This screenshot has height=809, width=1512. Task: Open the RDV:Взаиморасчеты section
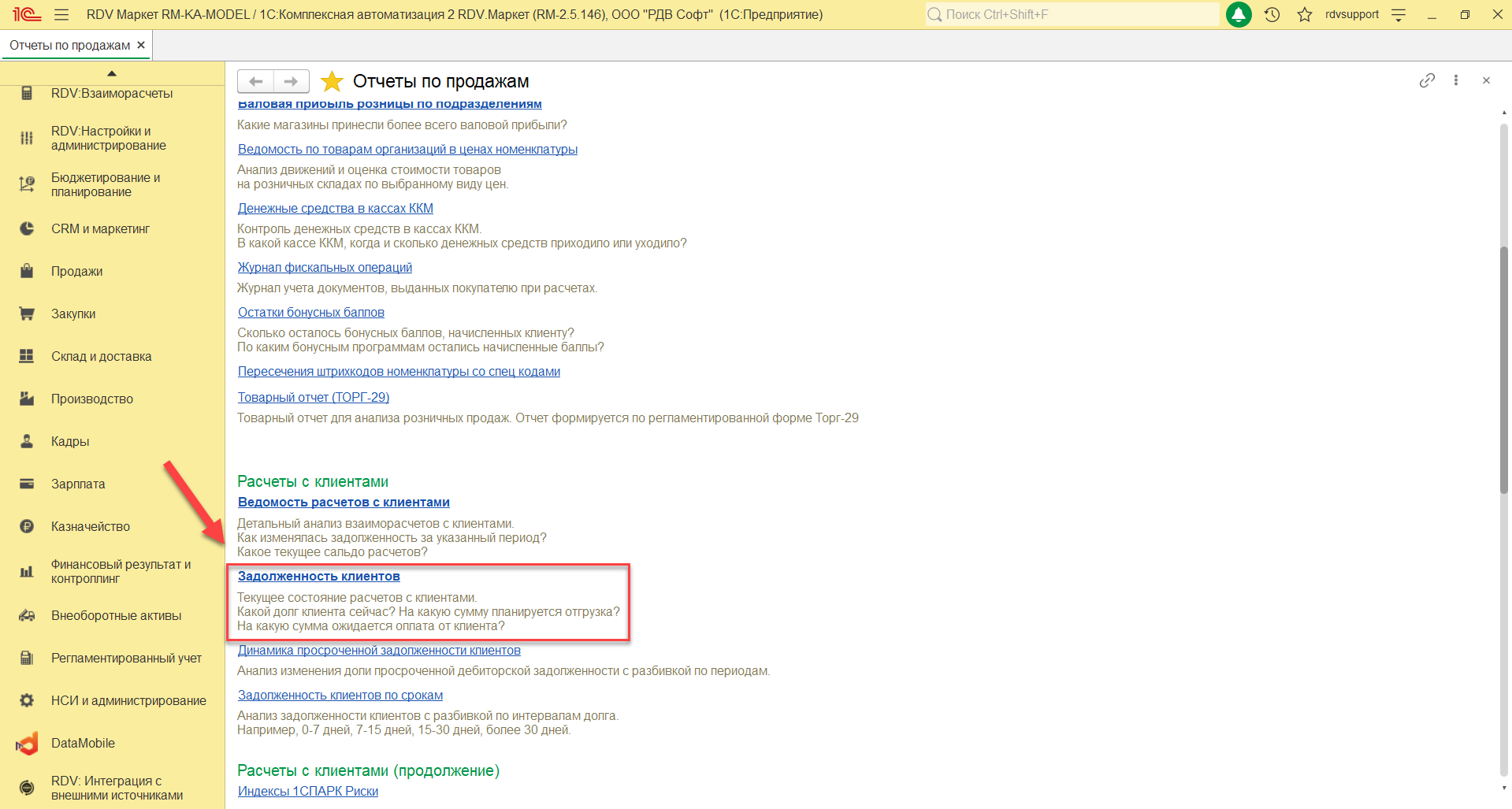click(112, 93)
